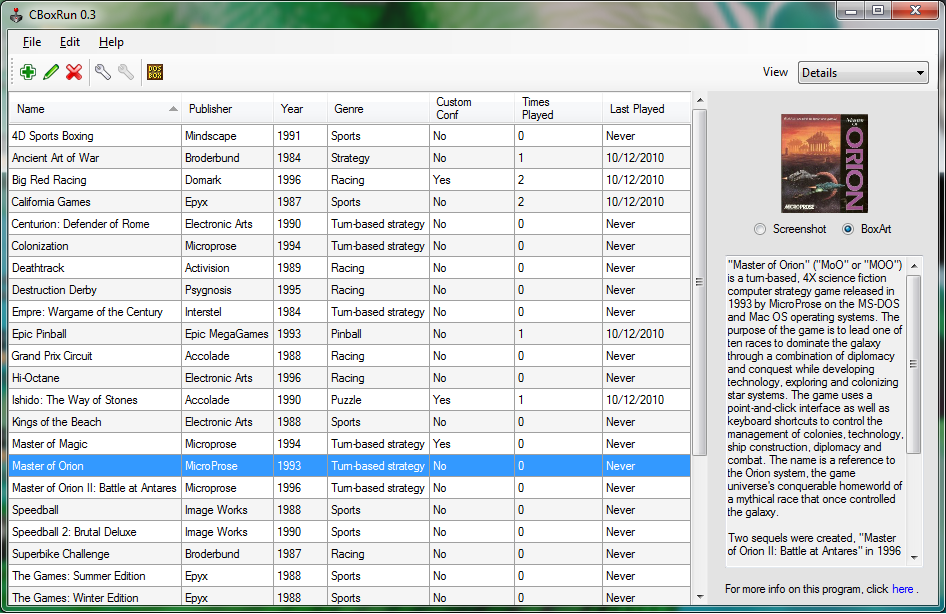This screenshot has height=614, width=946.
Task: Click the 'here' link for more info
Action: pos(902,589)
